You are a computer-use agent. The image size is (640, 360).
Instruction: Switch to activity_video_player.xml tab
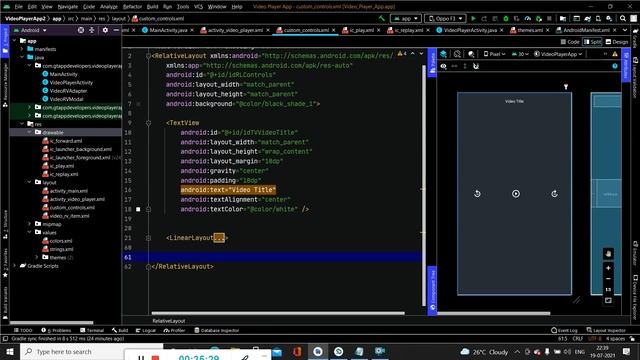(235, 30)
